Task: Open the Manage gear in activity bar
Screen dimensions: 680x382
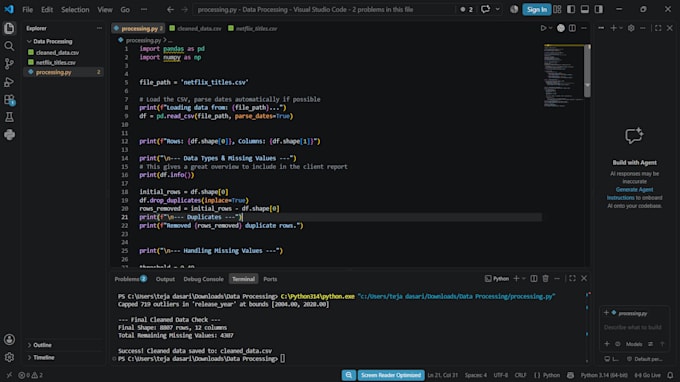Action: click(x=9, y=357)
